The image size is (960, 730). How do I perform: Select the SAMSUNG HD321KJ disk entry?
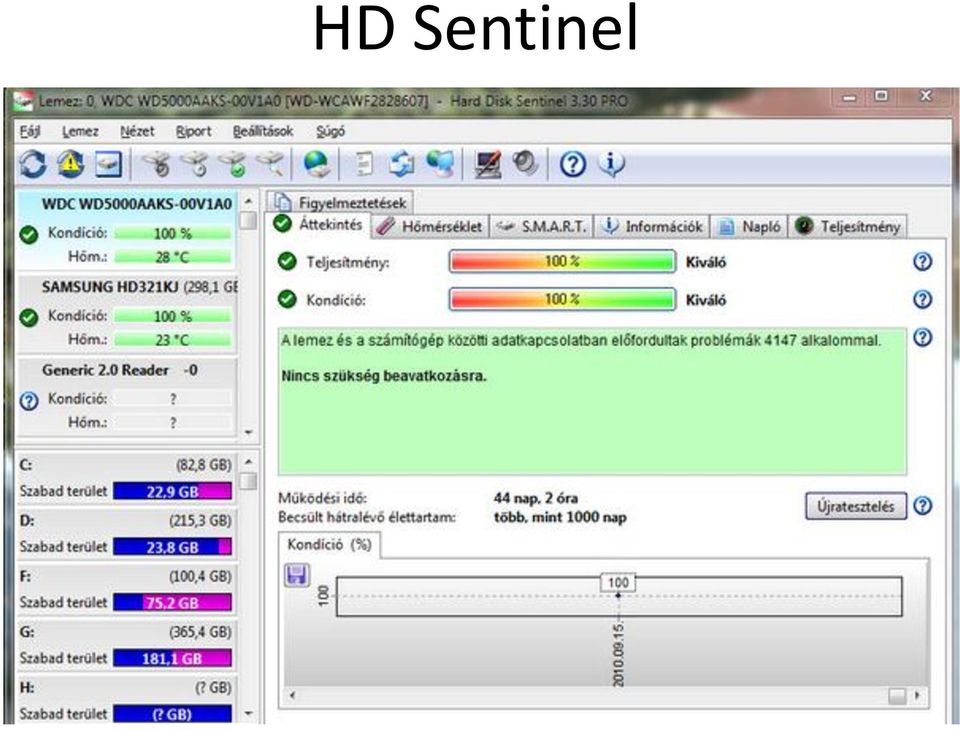tap(126, 313)
